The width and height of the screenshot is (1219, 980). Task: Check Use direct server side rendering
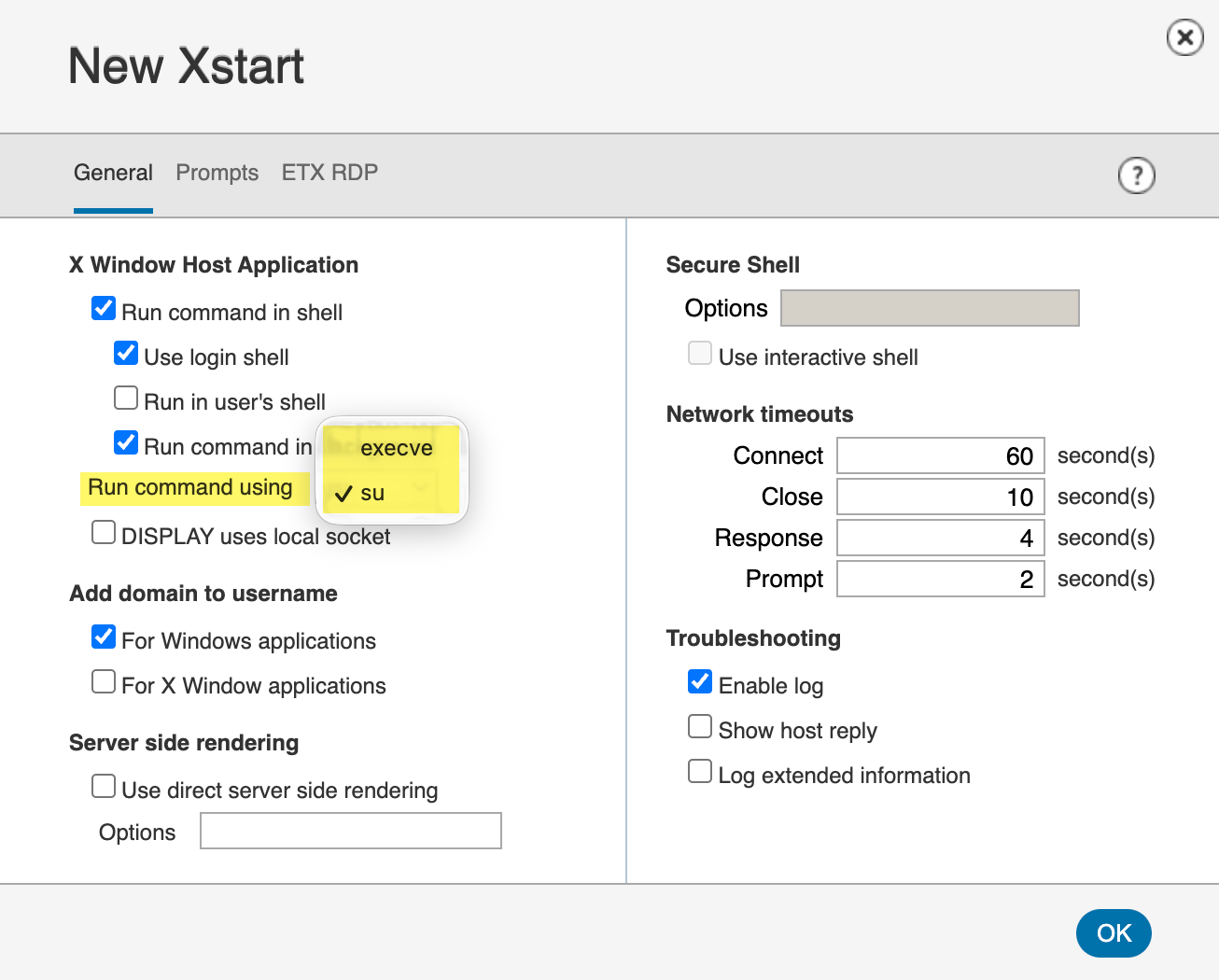(x=104, y=787)
